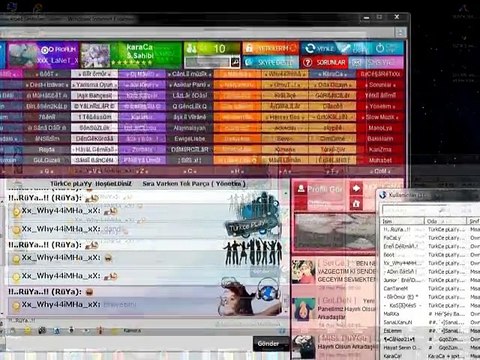Click the Kamera label in chat toolbar
This screenshot has height=360, width=480.
(x=132, y=331)
